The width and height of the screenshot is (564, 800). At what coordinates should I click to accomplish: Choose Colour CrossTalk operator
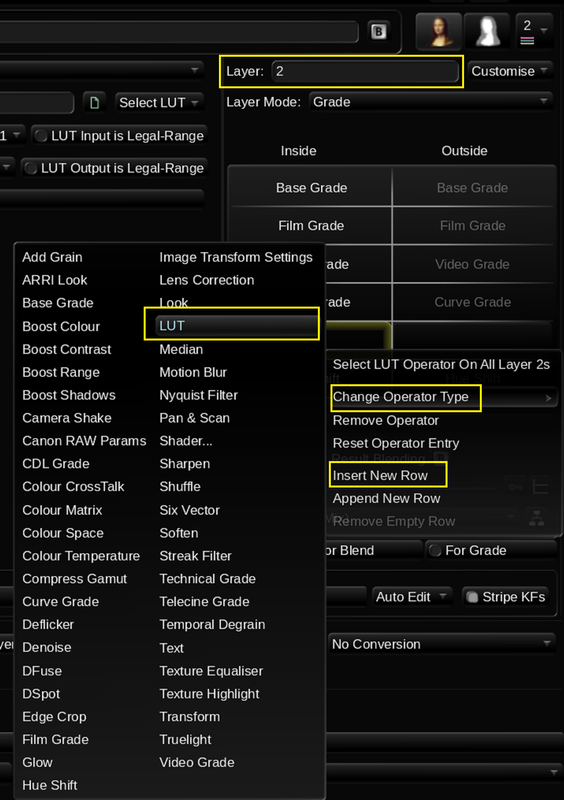[x=73, y=487]
